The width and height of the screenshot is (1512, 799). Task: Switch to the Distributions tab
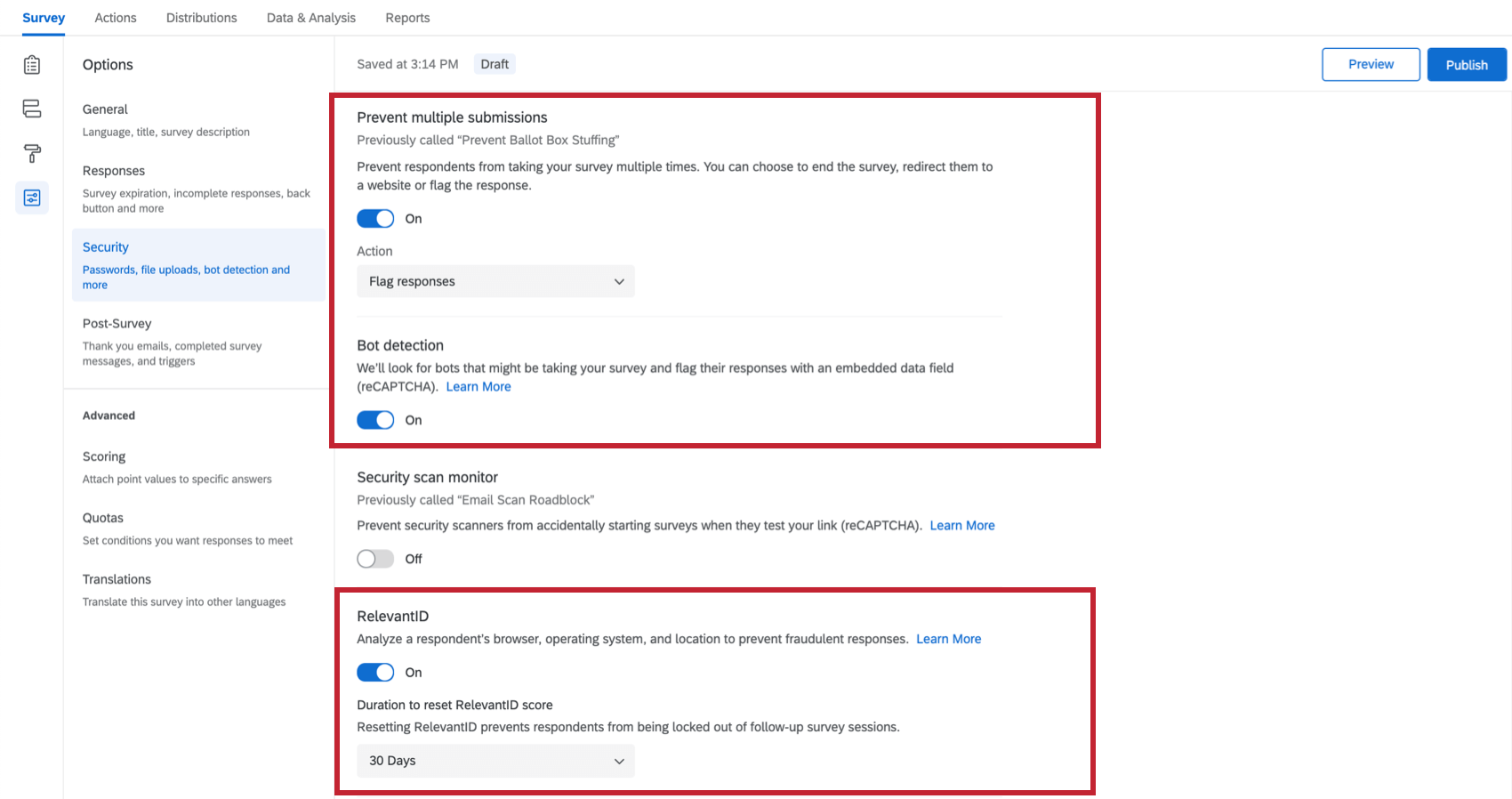coord(202,18)
